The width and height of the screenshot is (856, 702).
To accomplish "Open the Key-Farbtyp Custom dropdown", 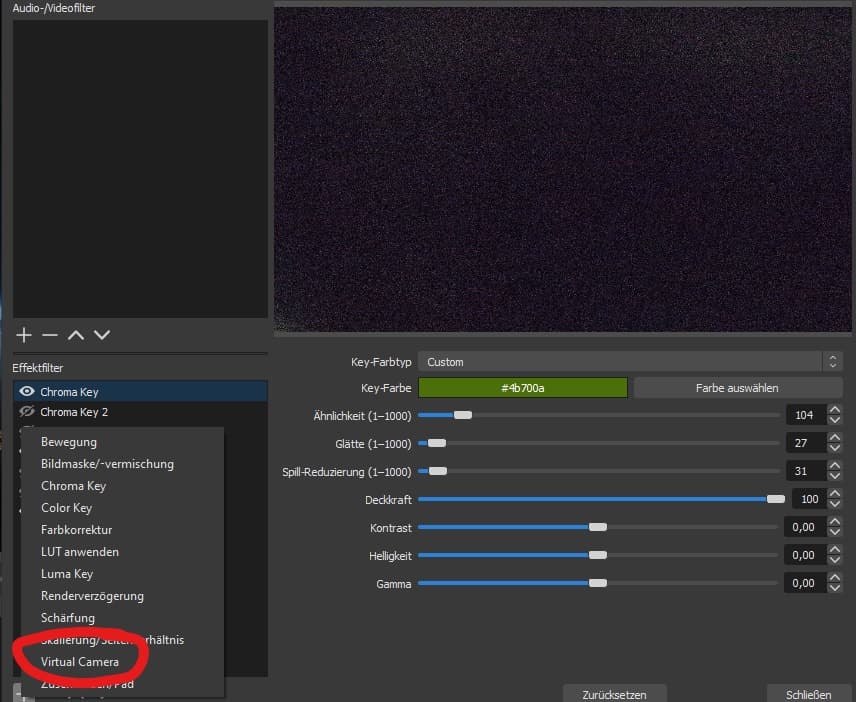I will coord(630,362).
